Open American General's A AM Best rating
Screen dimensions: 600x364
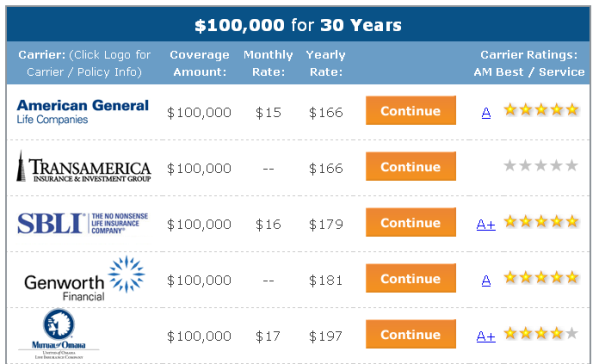486,113
